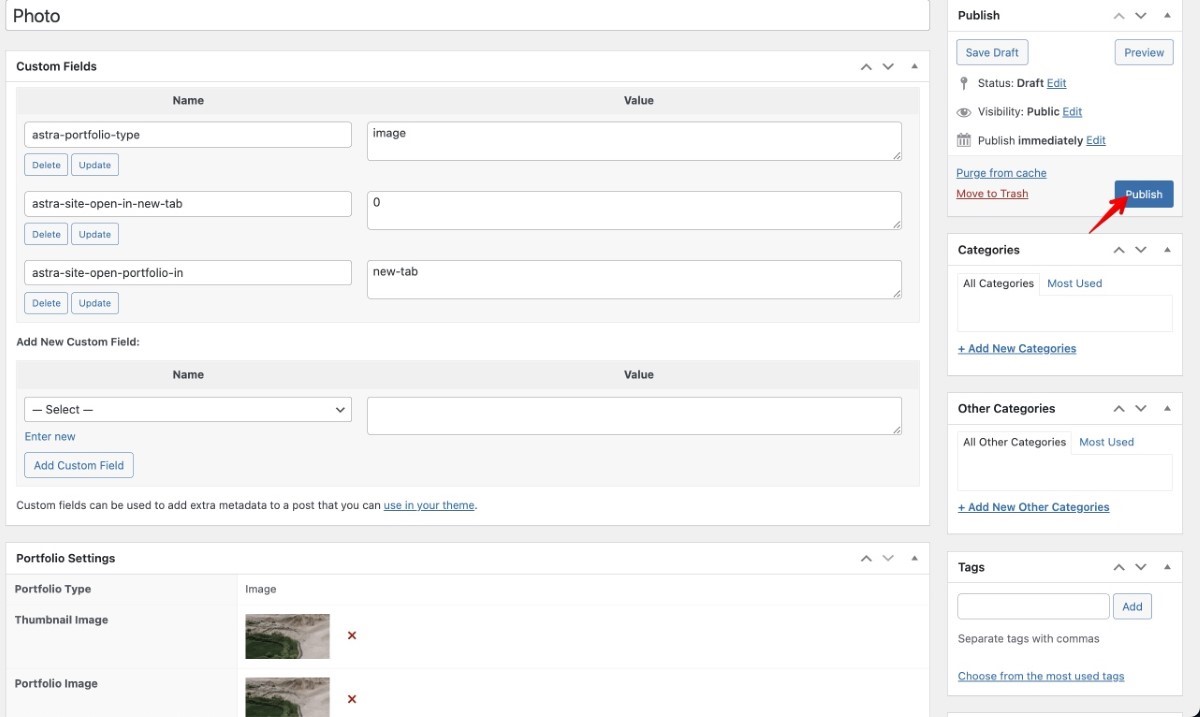The height and width of the screenshot is (717, 1200).
Task: Click the visibility eye icon
Action: point(964,112)
